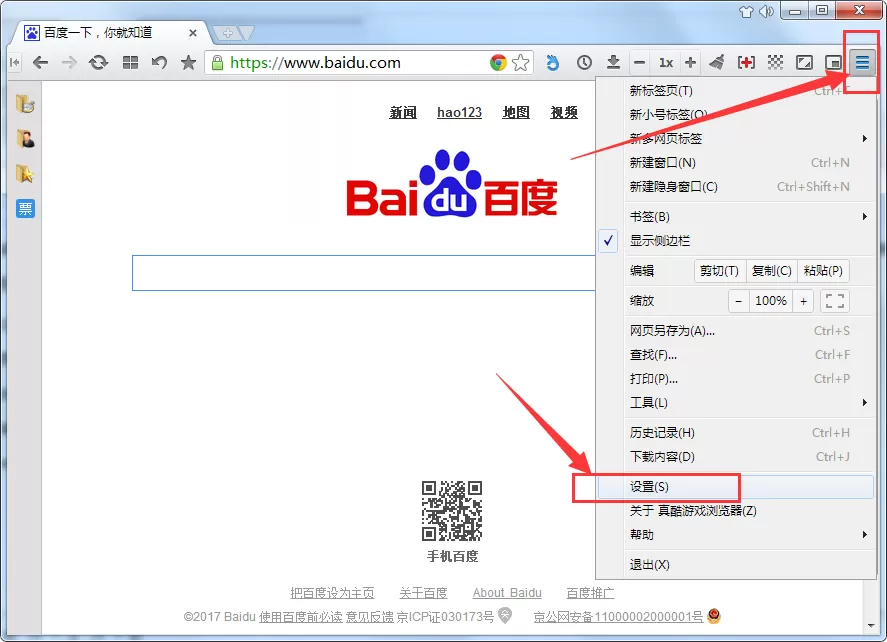Open downloads via the download arrow icon
The width and height of the screenshot is (887, 642).
pyautogui.click(x=613, y=62)
